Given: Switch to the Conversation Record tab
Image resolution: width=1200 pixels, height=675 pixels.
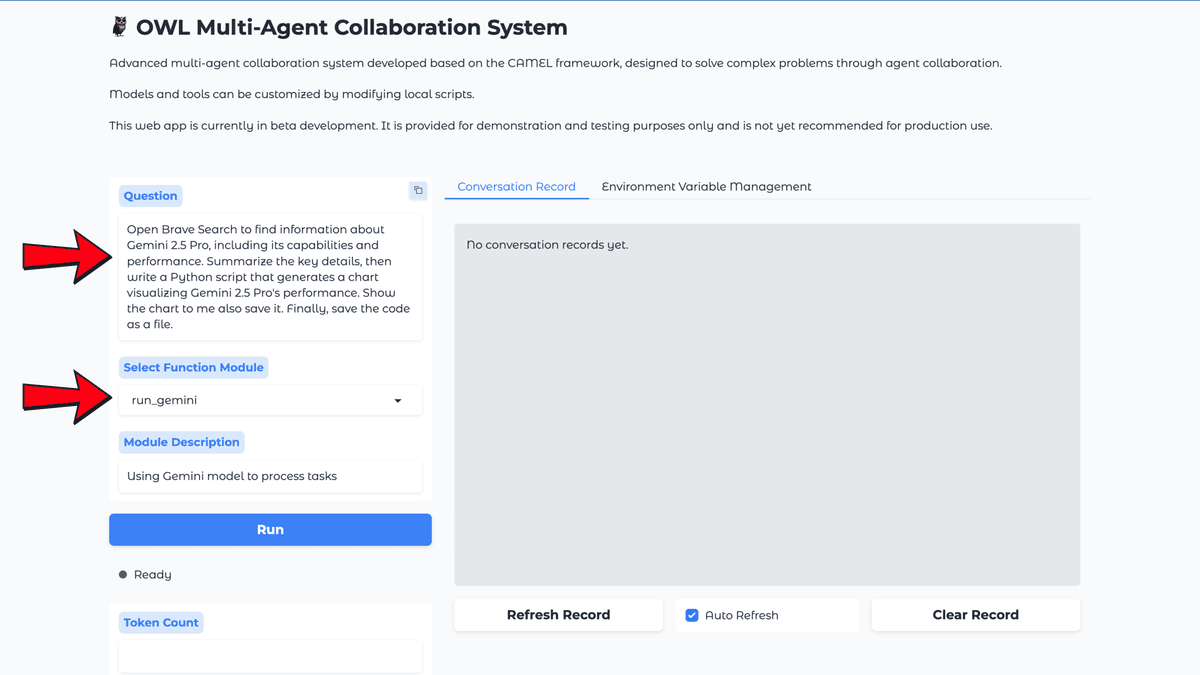Looking at the screenshot, I should [516, 187].
